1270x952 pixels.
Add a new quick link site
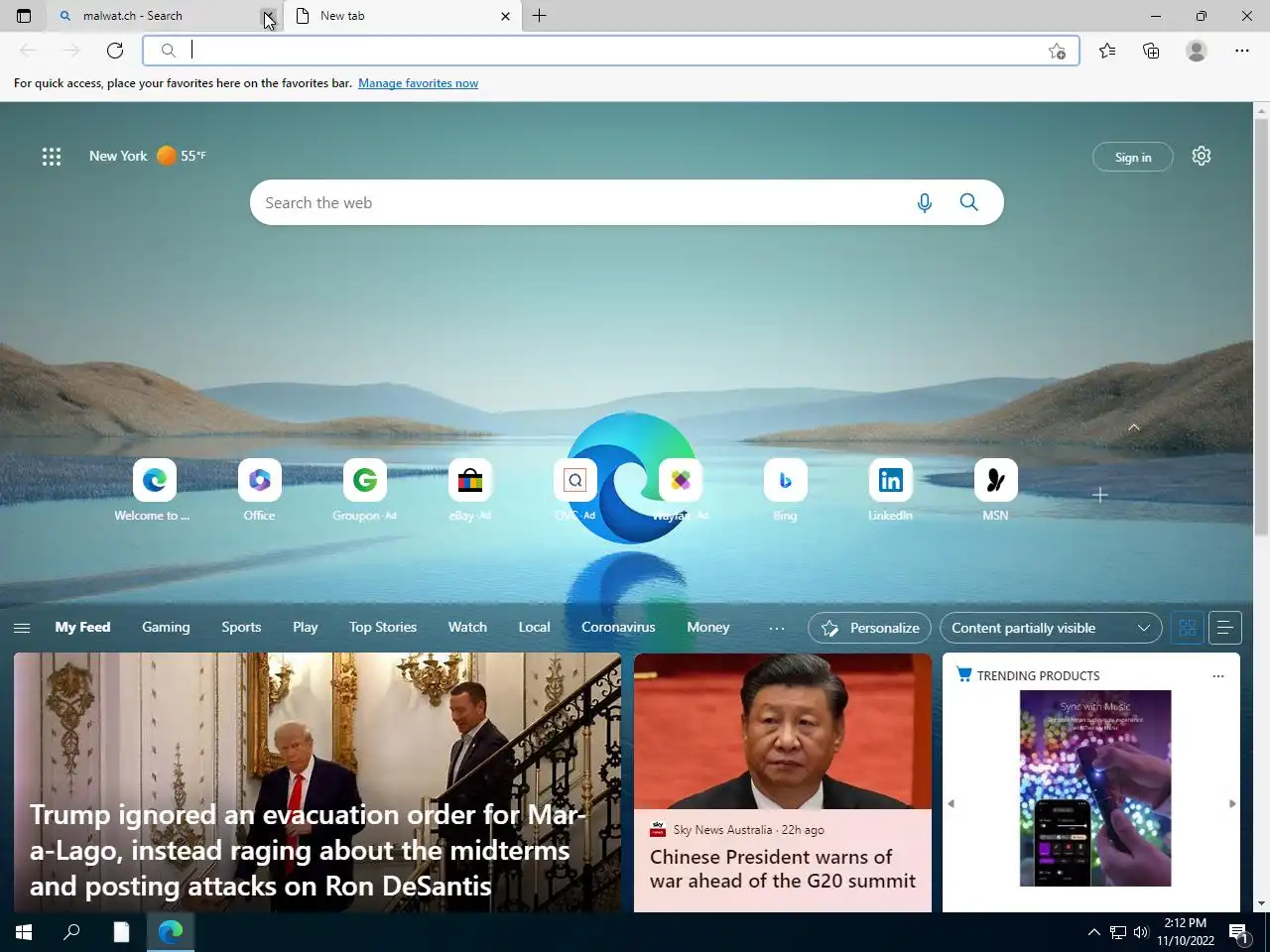(x=1100, y=495)
